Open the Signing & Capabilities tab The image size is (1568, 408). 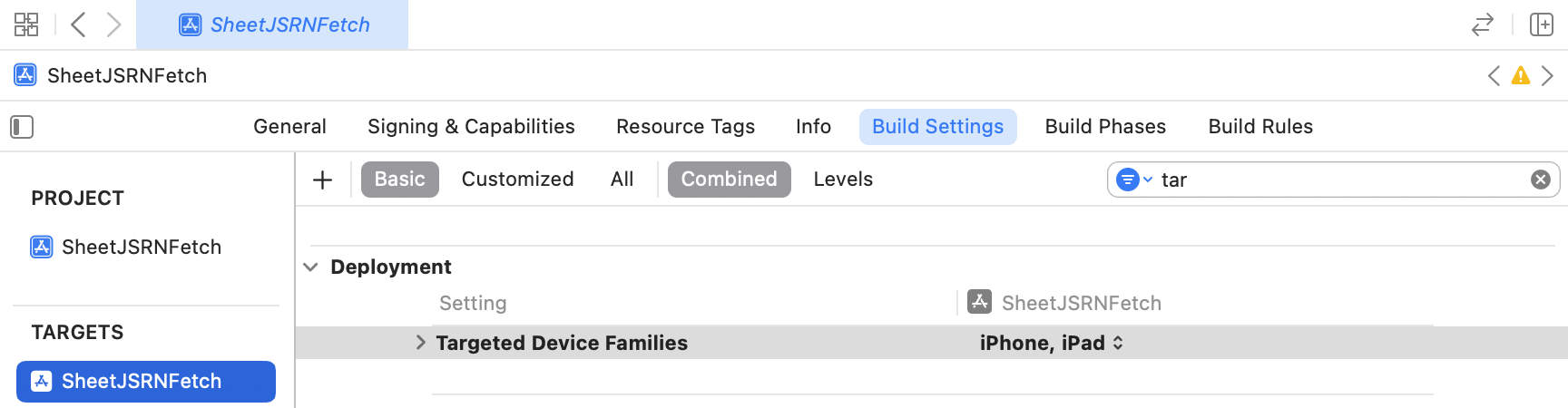471,127
